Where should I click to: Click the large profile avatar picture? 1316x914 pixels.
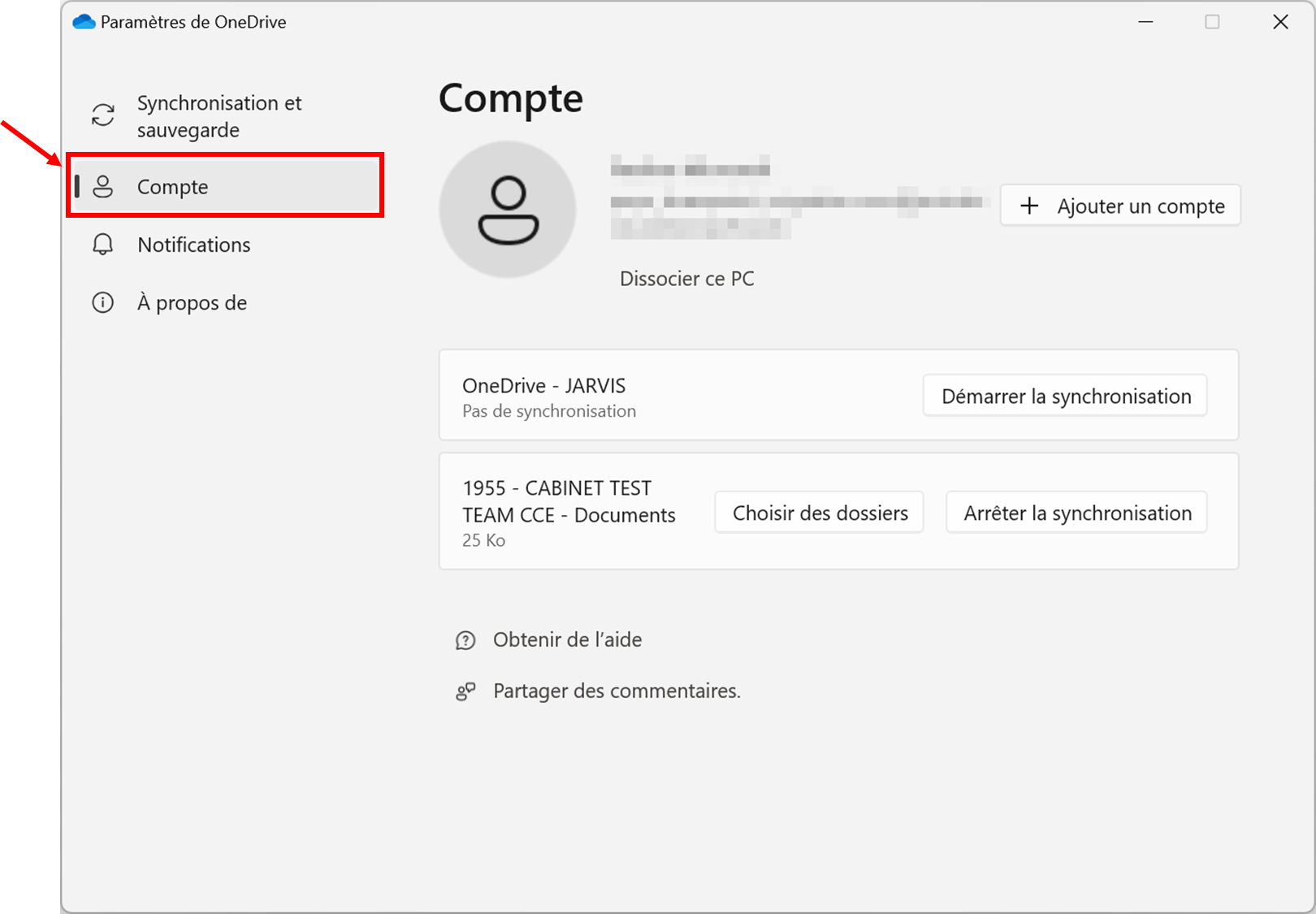click(x=508, y=210)
